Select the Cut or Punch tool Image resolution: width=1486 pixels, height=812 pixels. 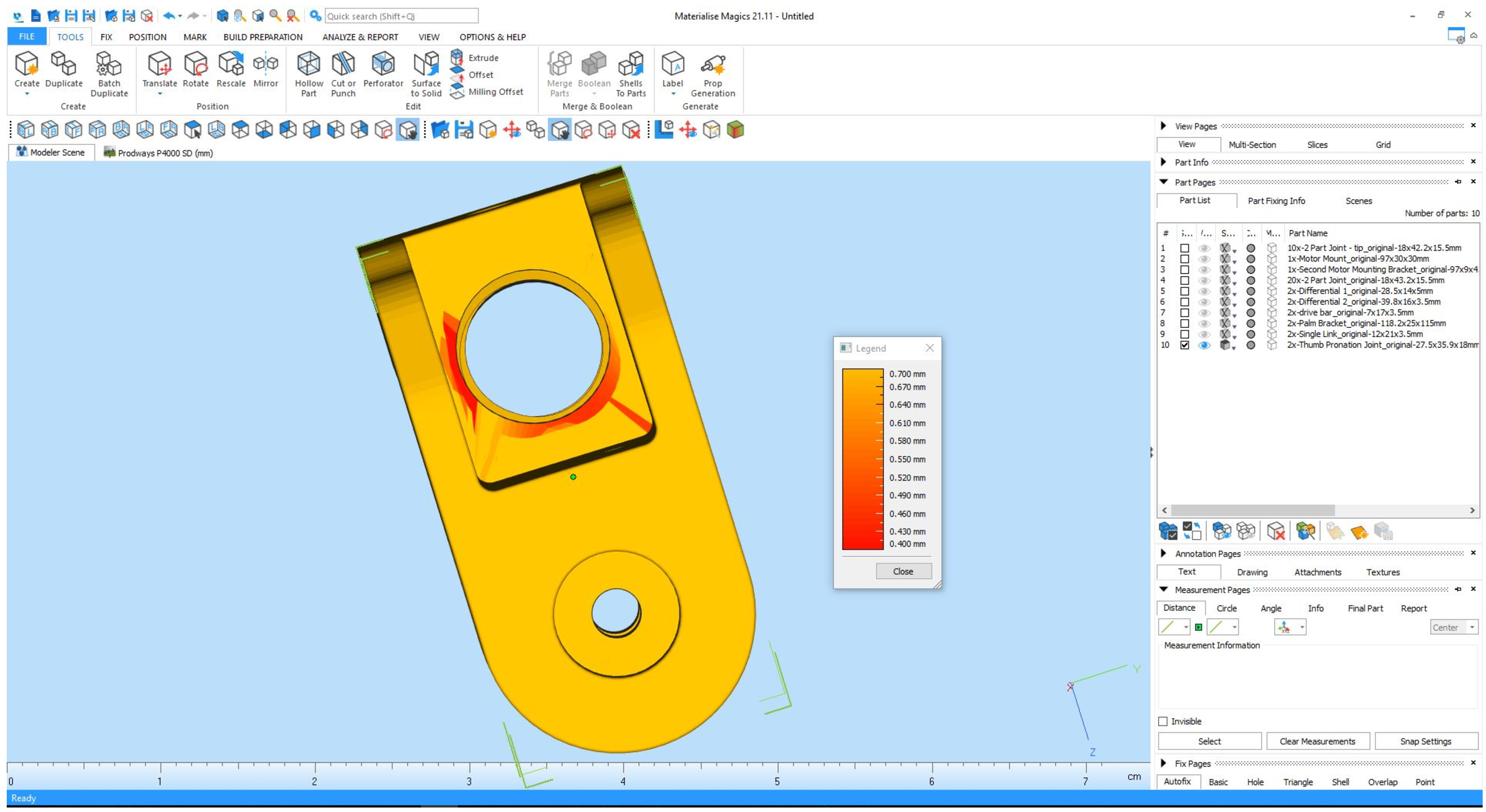tap(343, 65)
